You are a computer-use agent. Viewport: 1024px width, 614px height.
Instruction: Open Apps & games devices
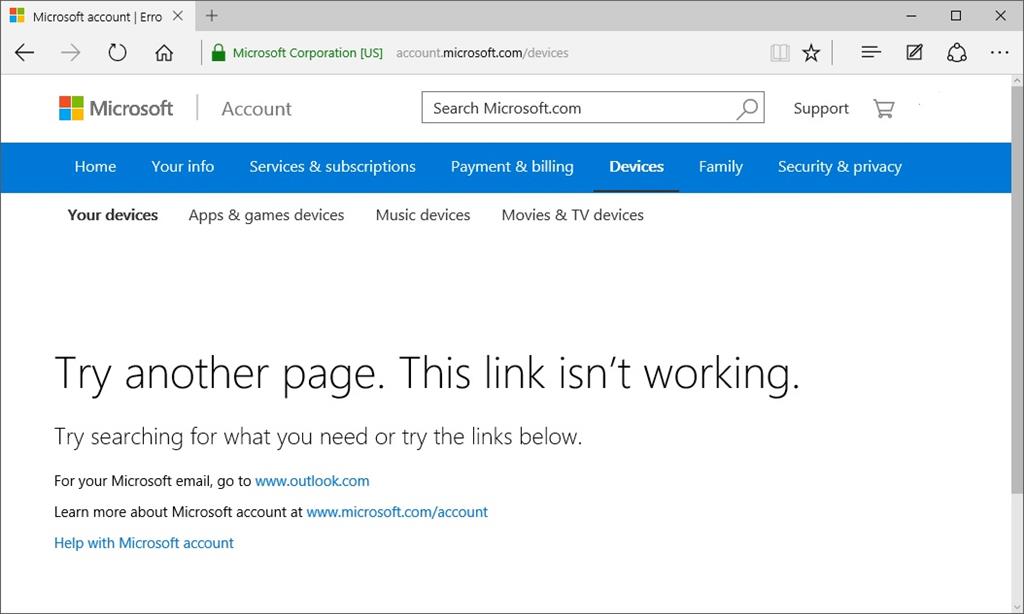click(x=266, y=215)
